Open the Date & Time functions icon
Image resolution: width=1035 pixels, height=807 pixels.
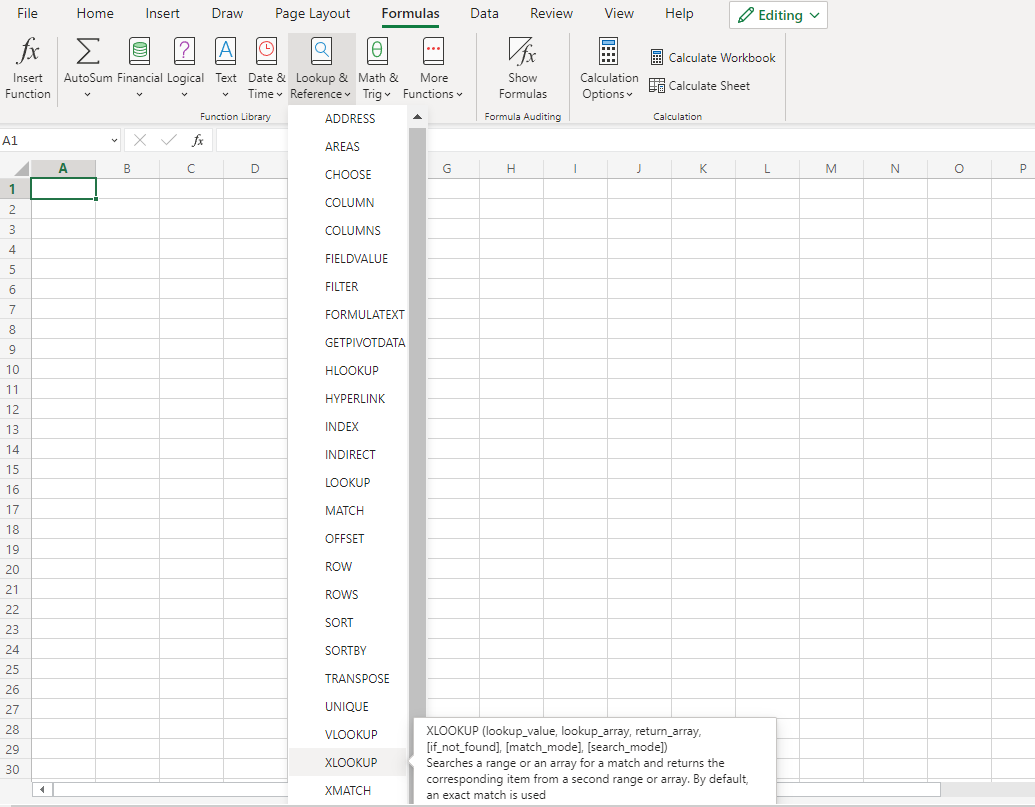tap(266, 53)
